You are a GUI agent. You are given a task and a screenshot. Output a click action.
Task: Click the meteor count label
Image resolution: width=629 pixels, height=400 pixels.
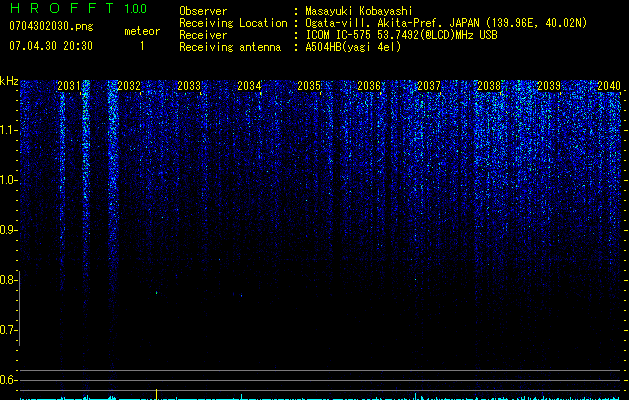142,31
